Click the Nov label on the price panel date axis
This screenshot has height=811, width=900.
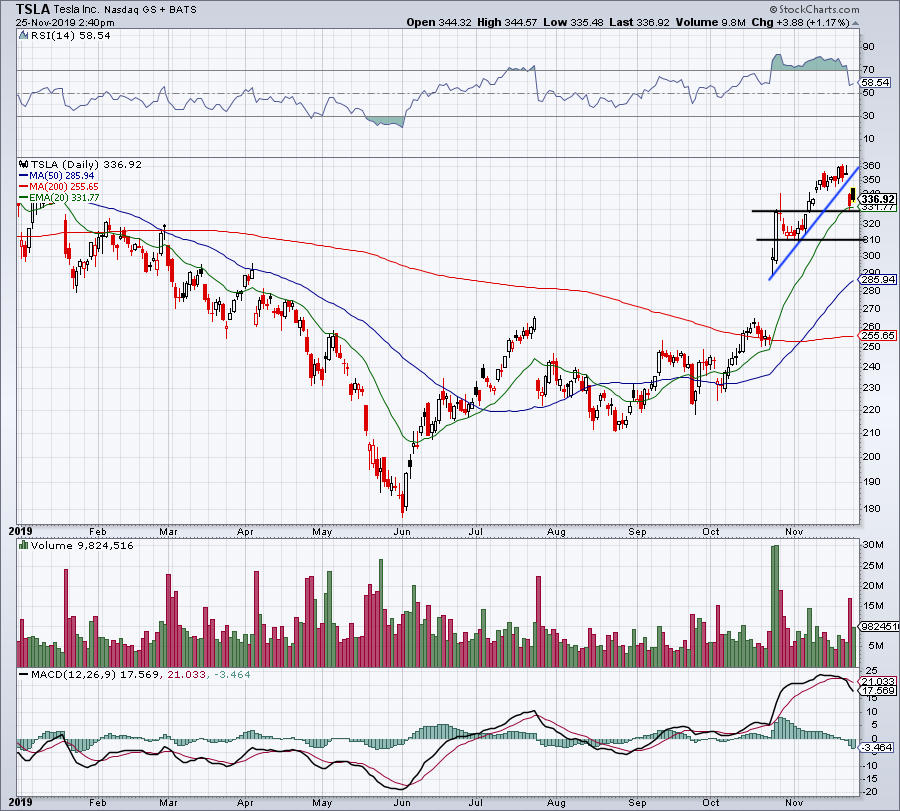point(794,531)
